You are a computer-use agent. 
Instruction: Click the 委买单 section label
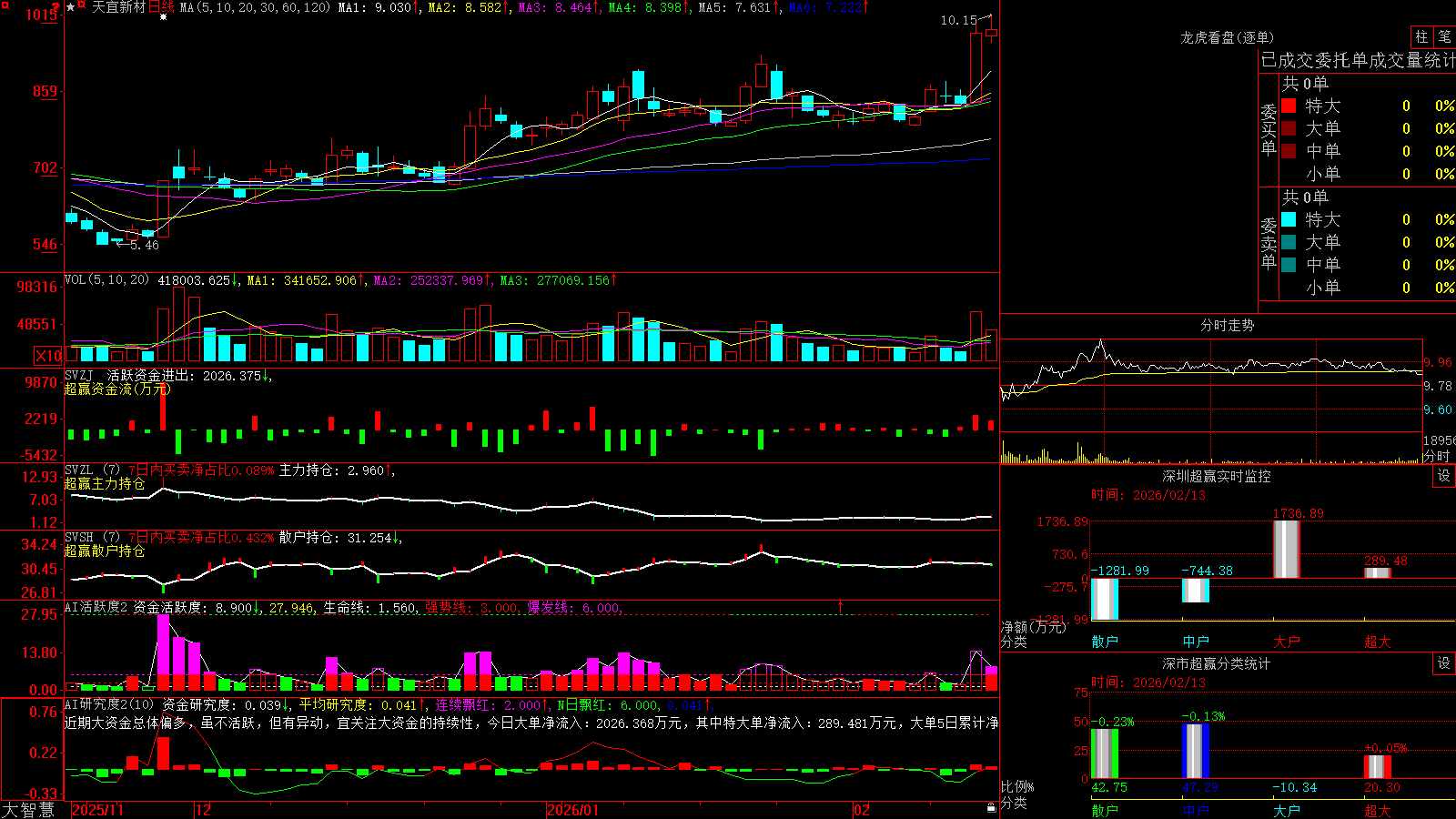coord(1269,129)
